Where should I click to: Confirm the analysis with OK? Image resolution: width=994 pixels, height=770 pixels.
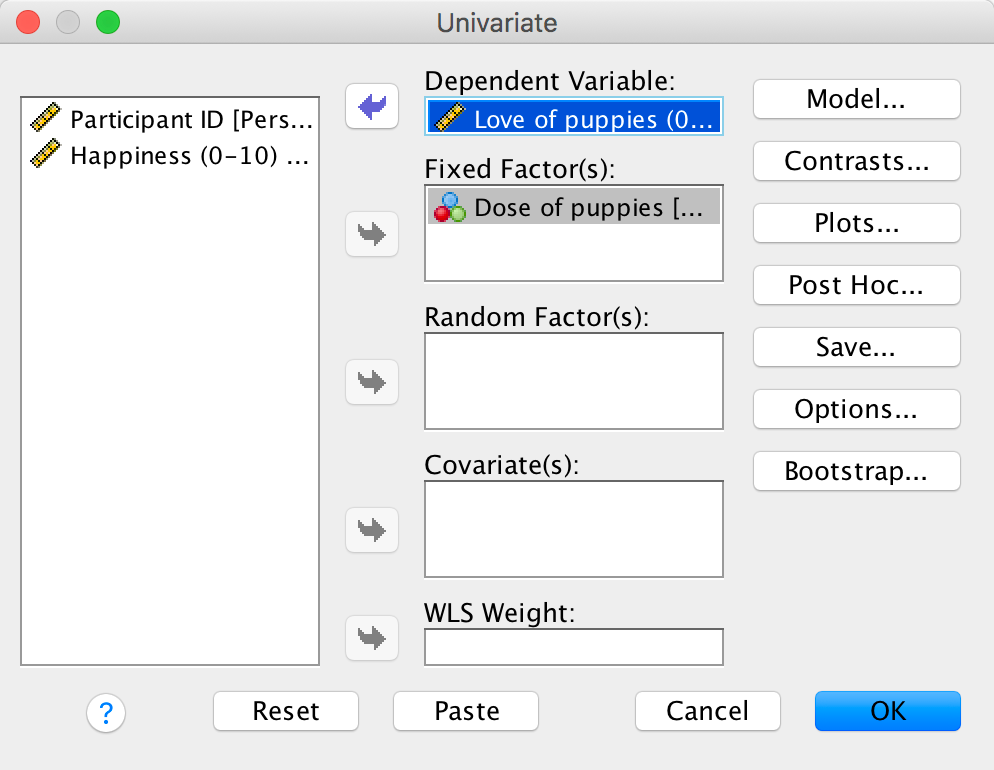(x=887, y=711)
